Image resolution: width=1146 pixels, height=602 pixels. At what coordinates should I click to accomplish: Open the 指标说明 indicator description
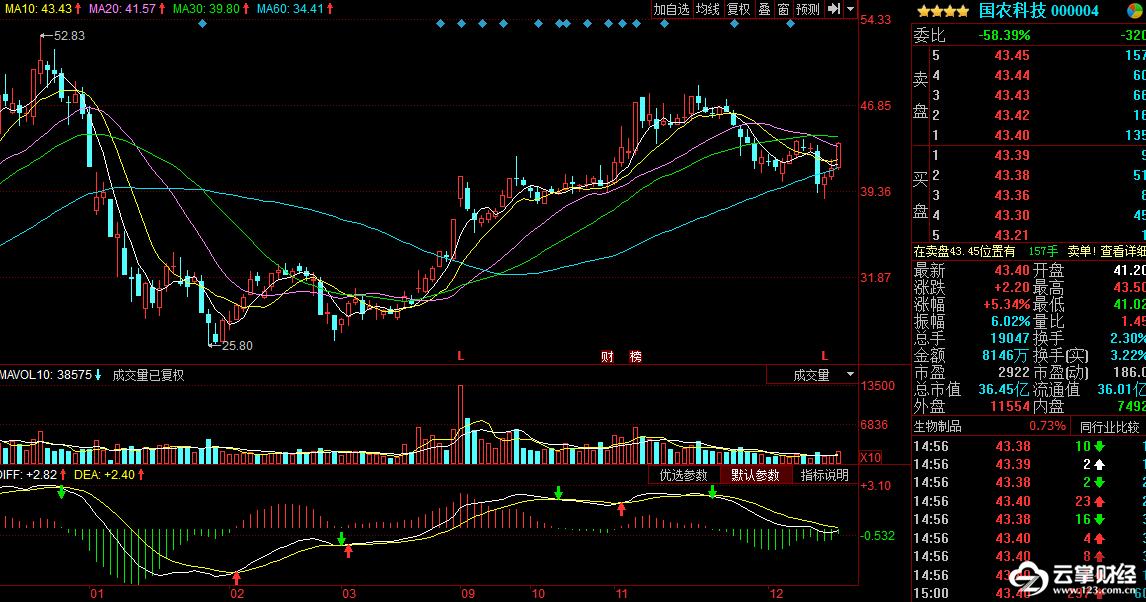coord(824,475)
